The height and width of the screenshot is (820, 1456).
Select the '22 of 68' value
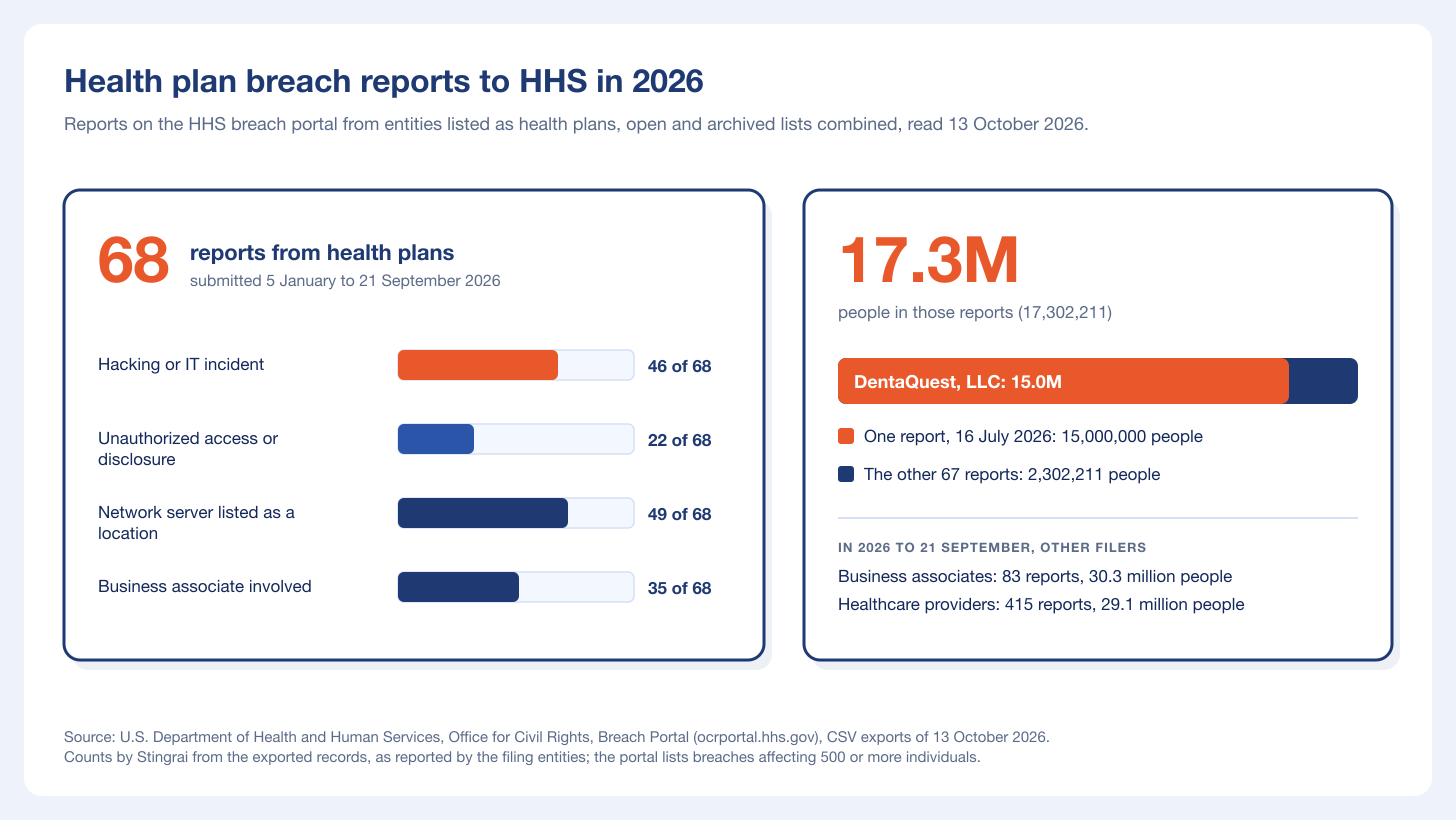(x=680, y=440)
